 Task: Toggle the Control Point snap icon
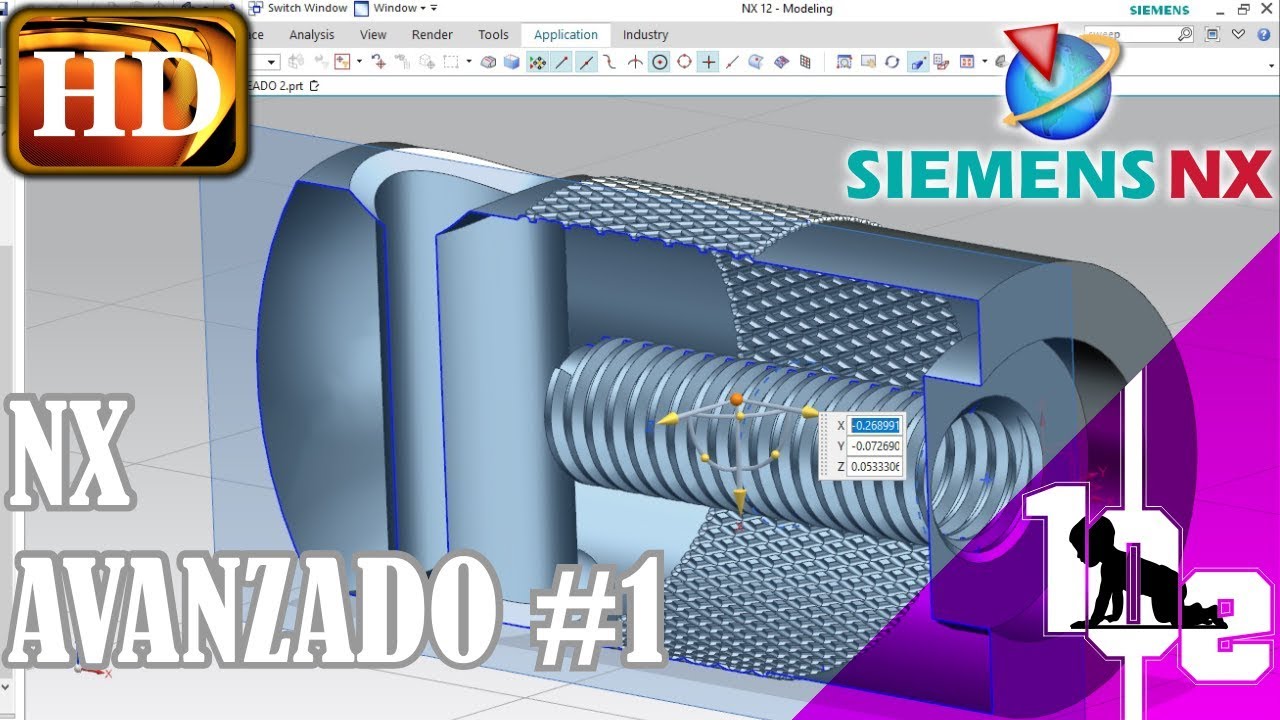point(611,62)
